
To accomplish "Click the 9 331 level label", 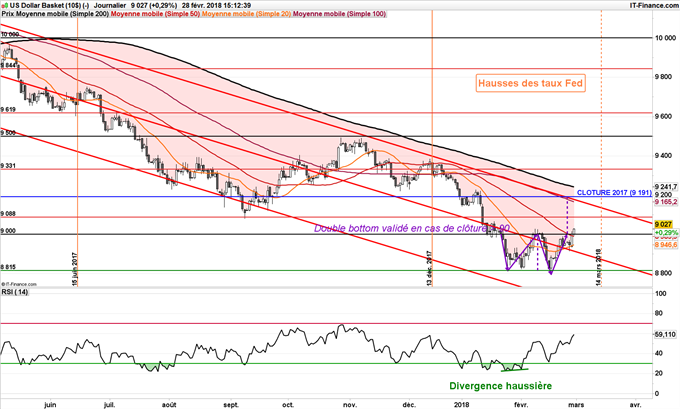I will 8,166.
